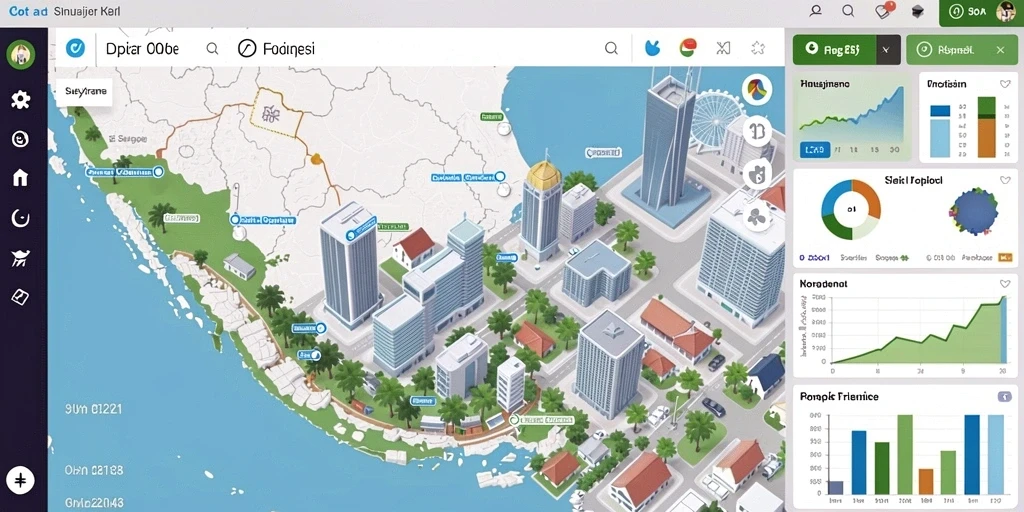Click the round plus button in sidebar
The image size is (1024, 512).
click(20, 481)
